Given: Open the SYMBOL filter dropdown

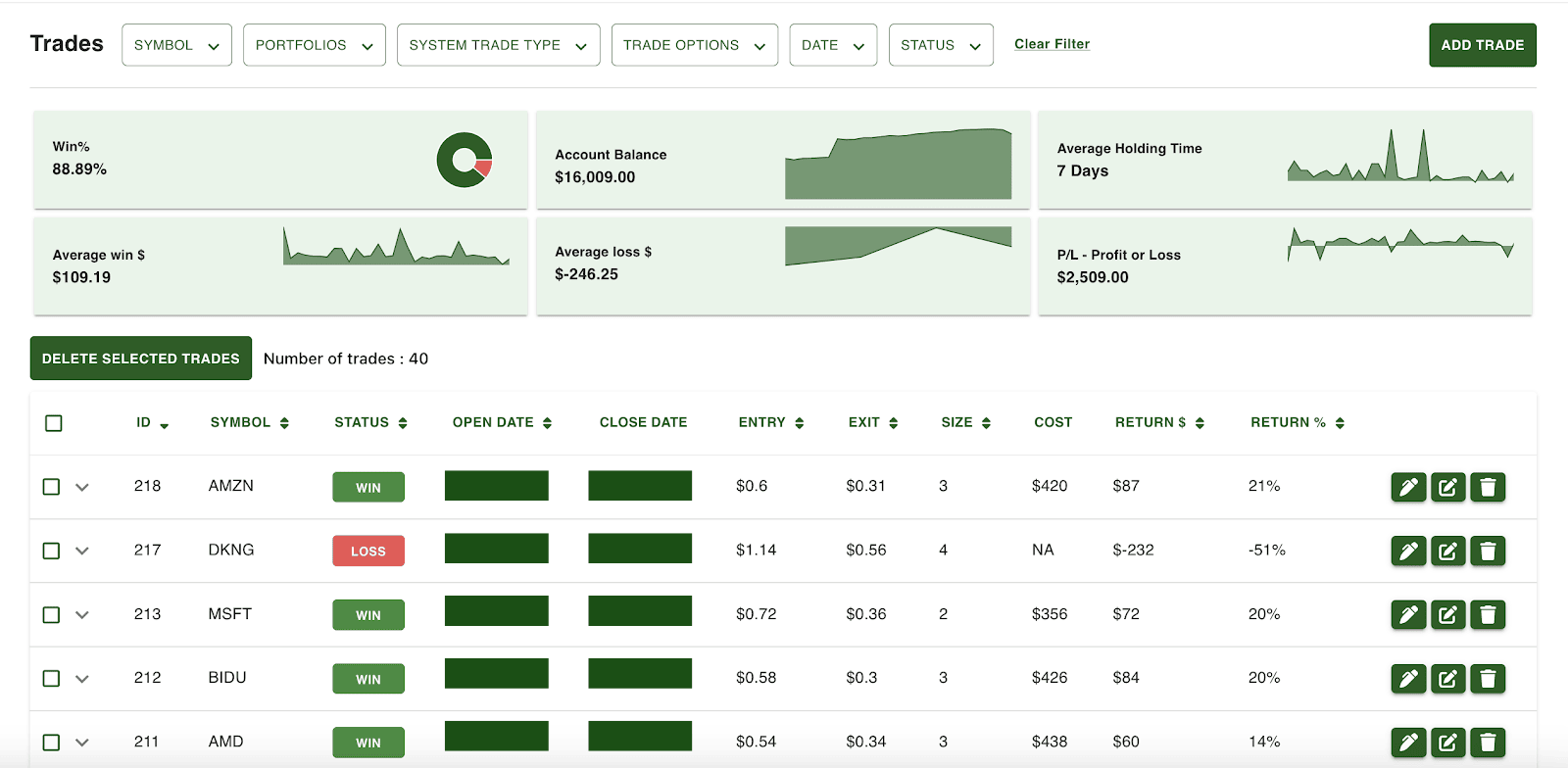Looking at the screenshot, I should [176, 45].
